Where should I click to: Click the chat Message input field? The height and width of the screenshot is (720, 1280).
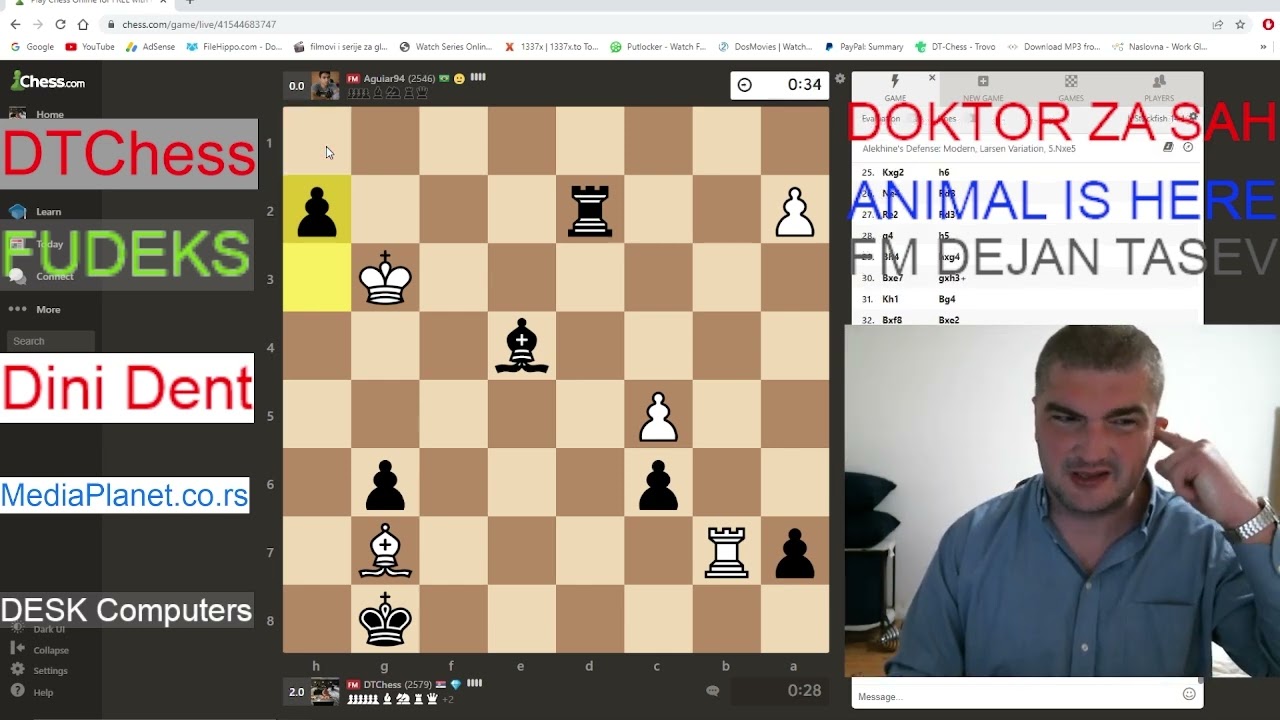tap(1015, 696)
